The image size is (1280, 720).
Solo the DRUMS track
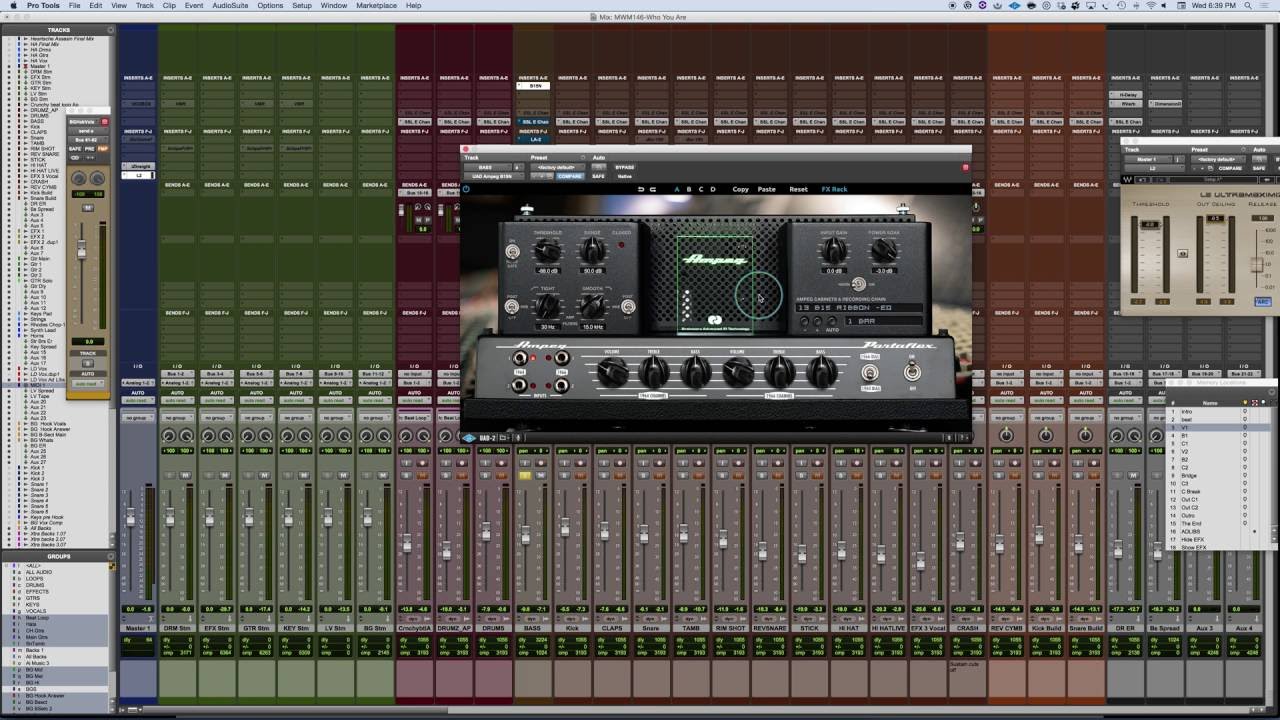485,475
